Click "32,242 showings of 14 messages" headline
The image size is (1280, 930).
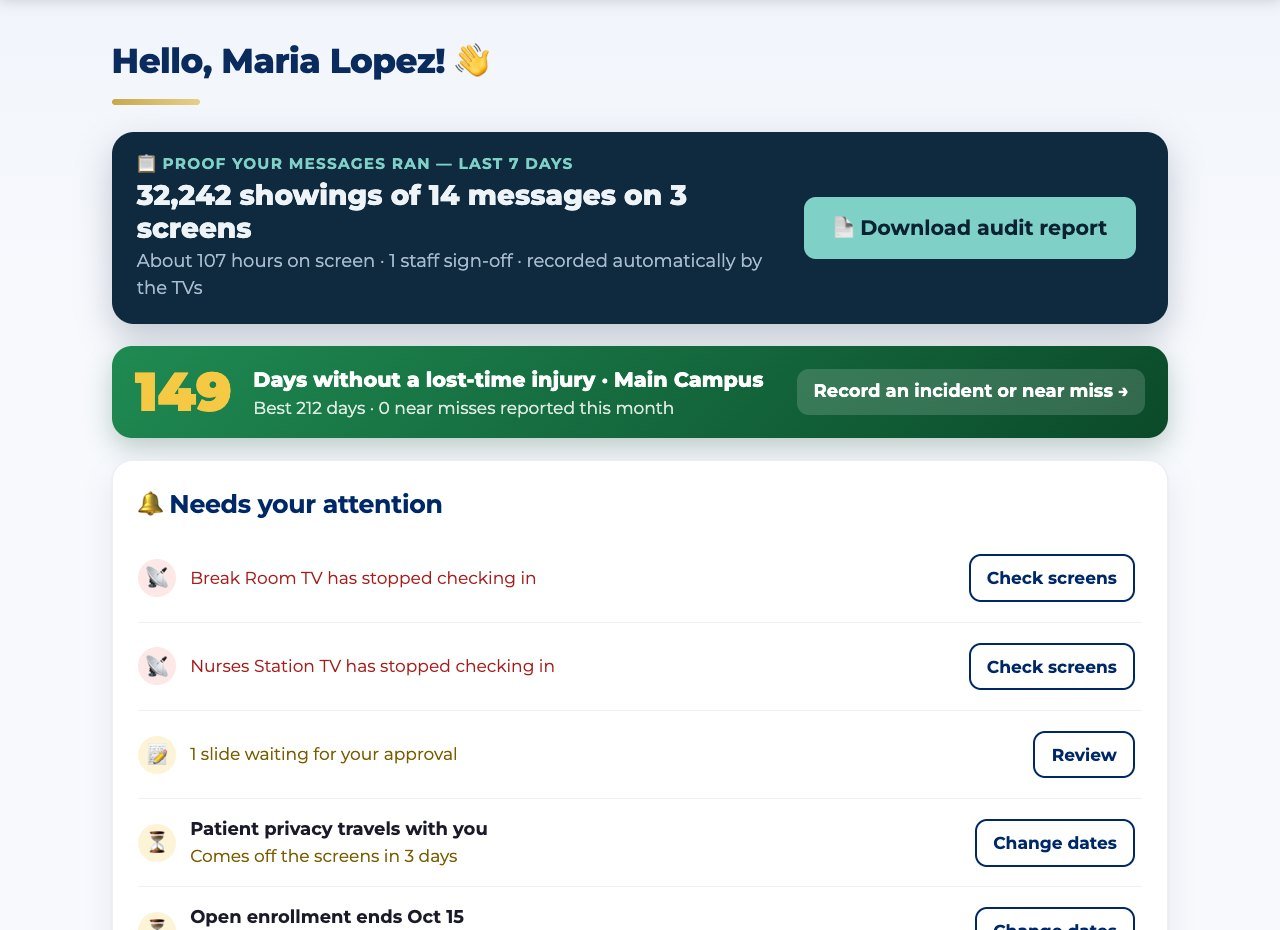(412, 211)
